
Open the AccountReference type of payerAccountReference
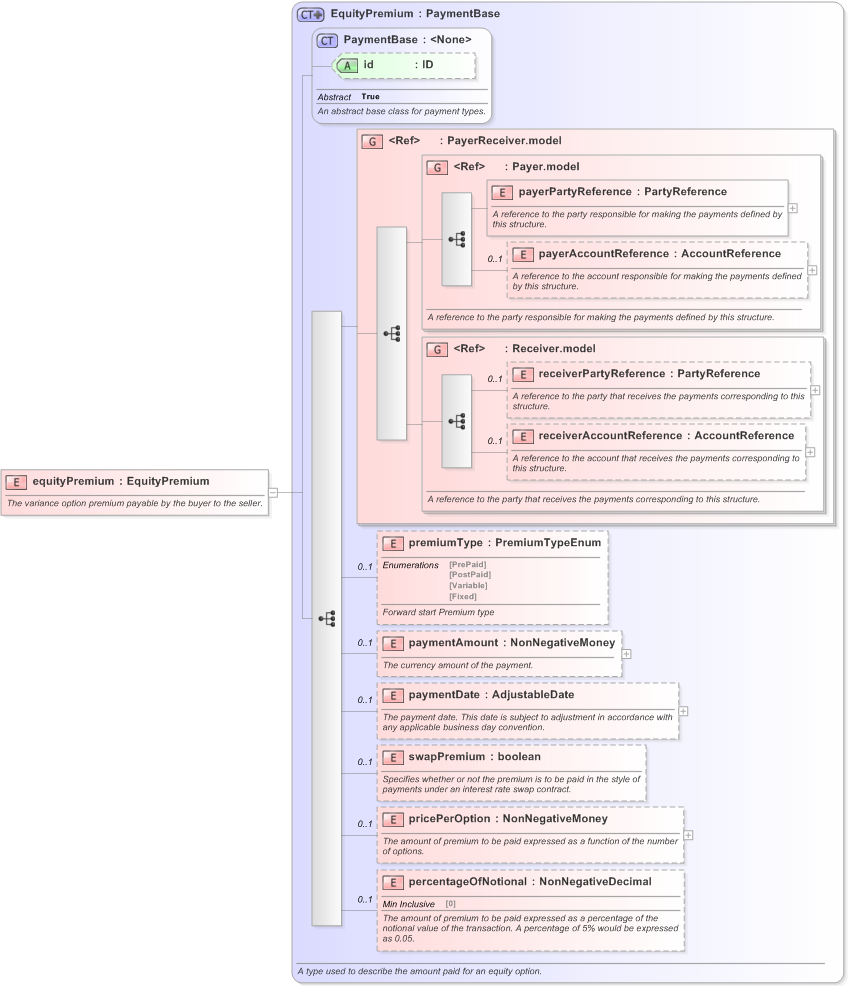coord(731,254)
